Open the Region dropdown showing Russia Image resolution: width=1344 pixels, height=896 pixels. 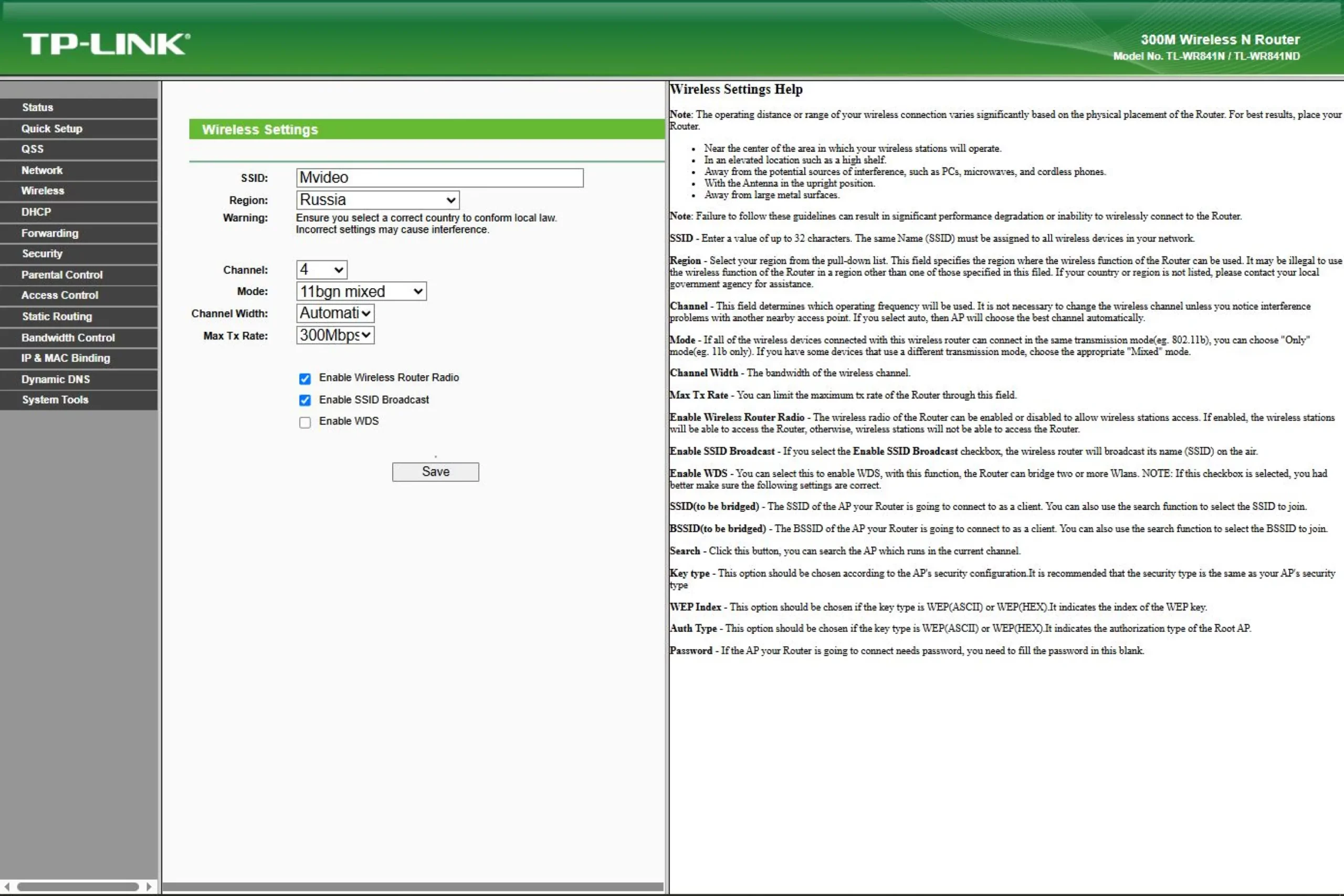(377, 200)
